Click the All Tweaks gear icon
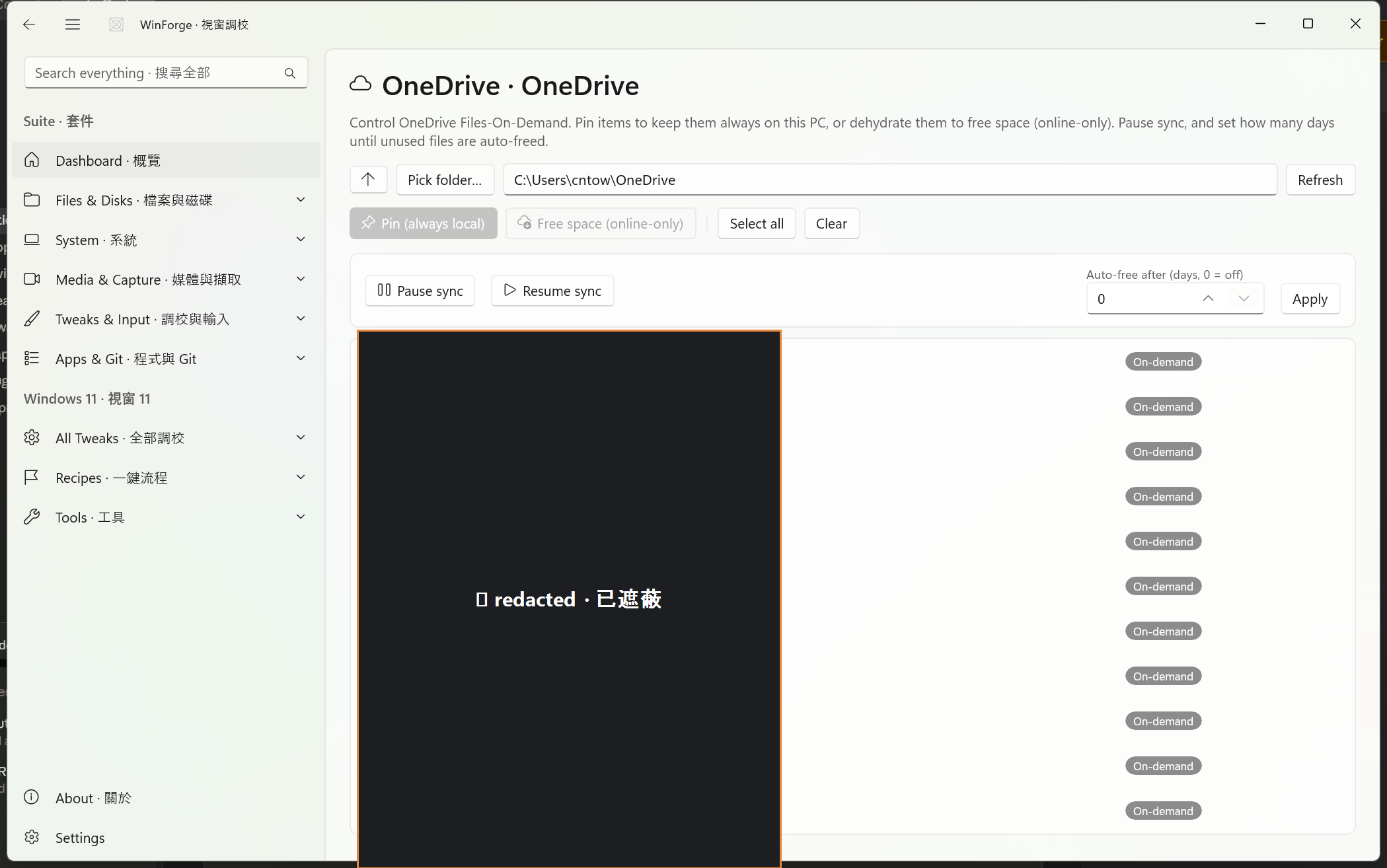The height and width of the screenshot is (868, 1387). pyautogui.click(x=32, y=437)
